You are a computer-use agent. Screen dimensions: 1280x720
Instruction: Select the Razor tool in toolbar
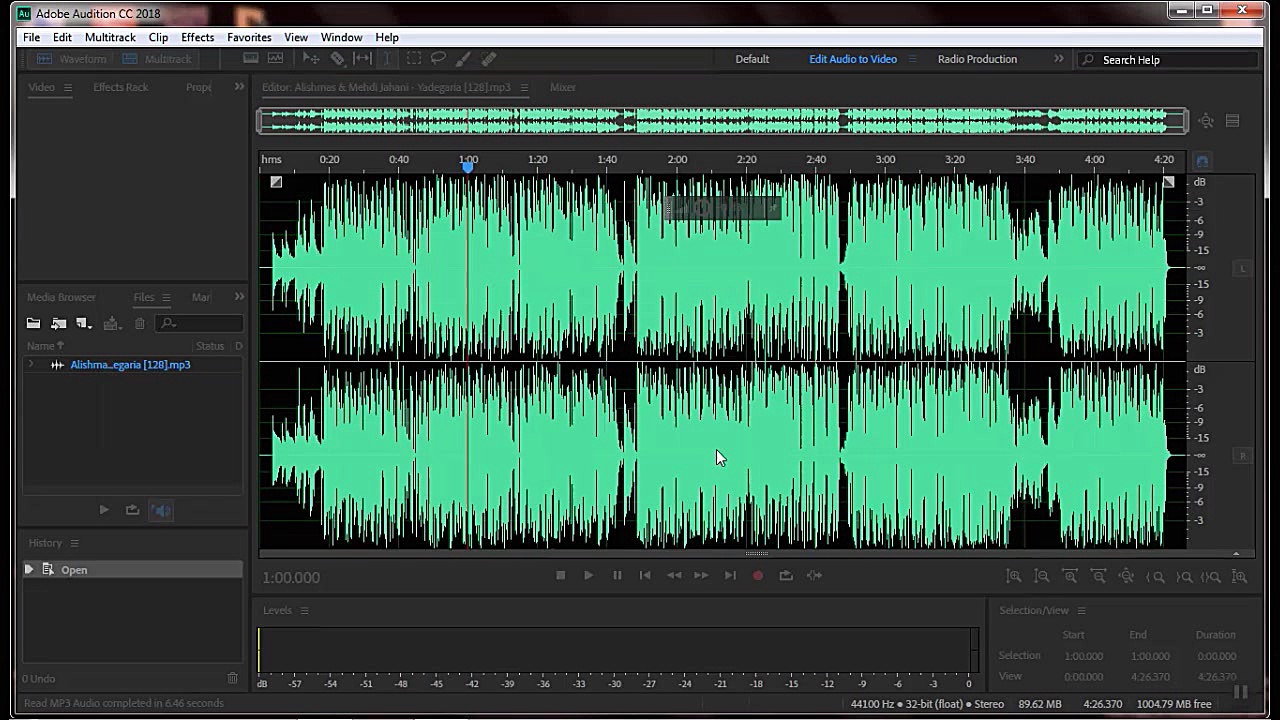pos(338,59)
